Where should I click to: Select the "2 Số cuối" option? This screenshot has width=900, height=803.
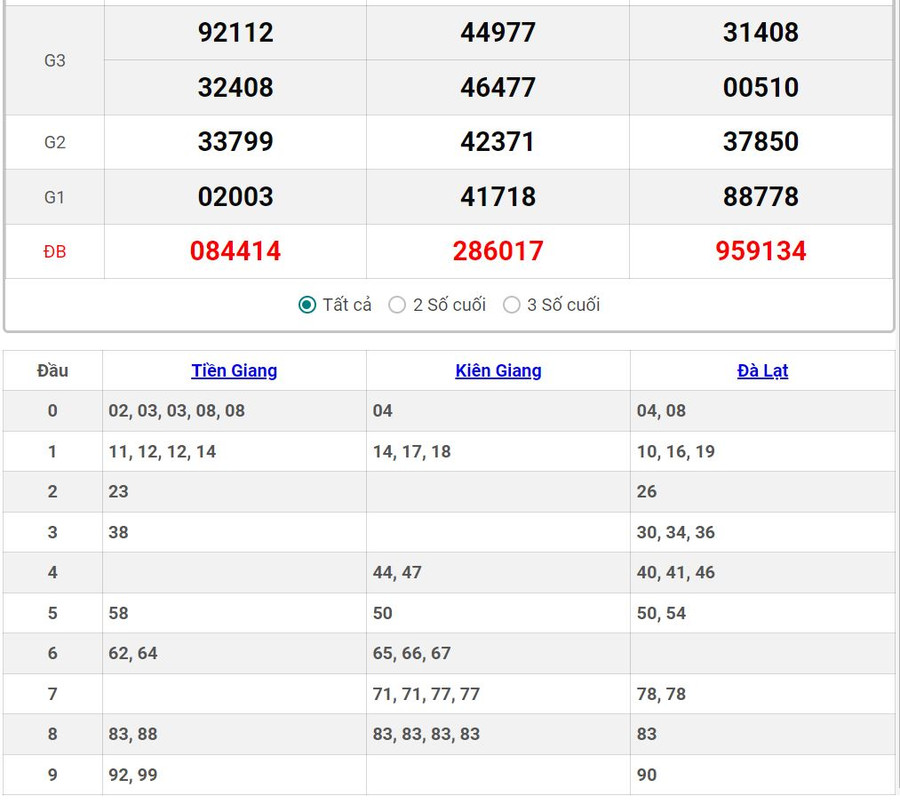398,305
